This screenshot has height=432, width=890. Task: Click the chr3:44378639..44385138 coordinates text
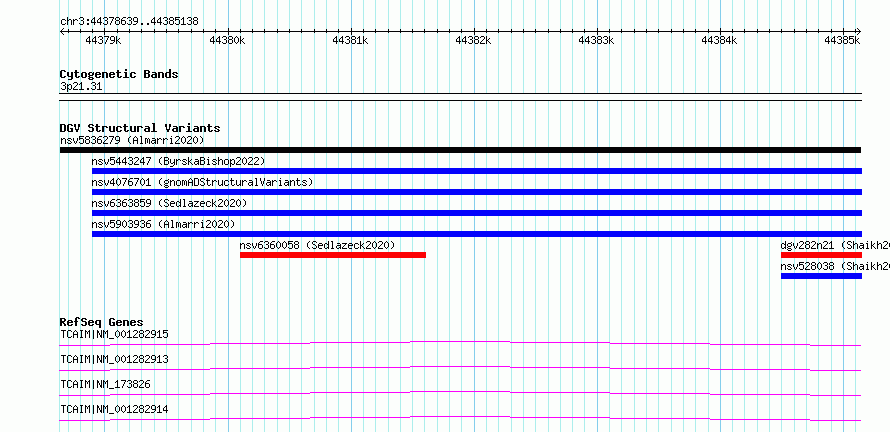point(129,22)
